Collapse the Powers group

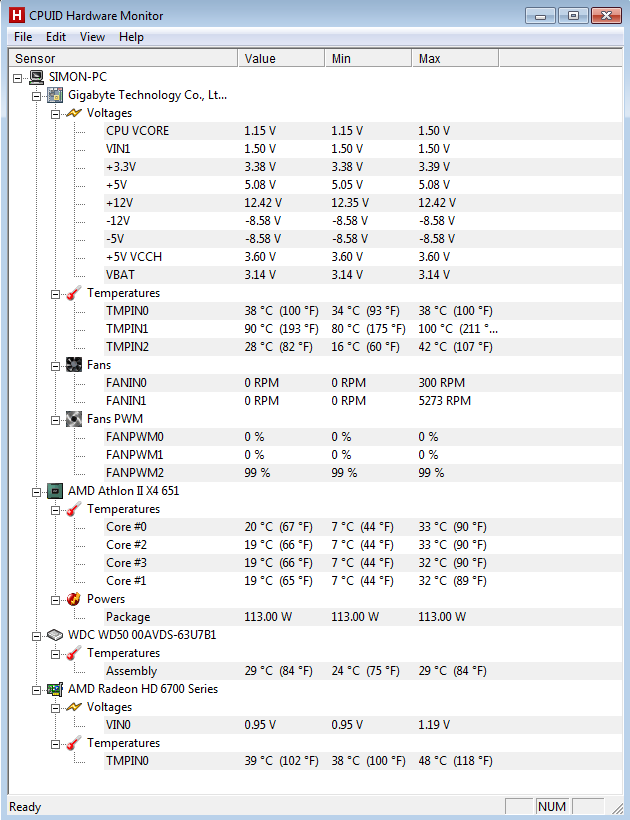(x=55, y=600)
